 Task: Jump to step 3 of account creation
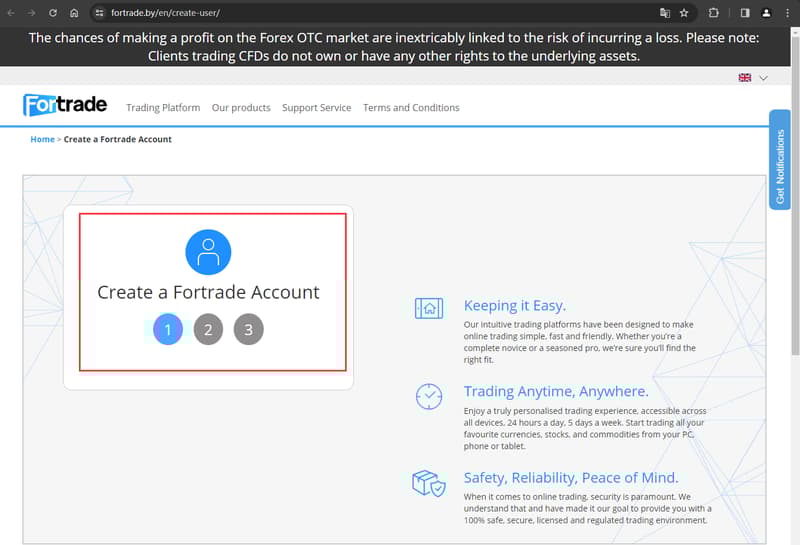tap(248, 329)
